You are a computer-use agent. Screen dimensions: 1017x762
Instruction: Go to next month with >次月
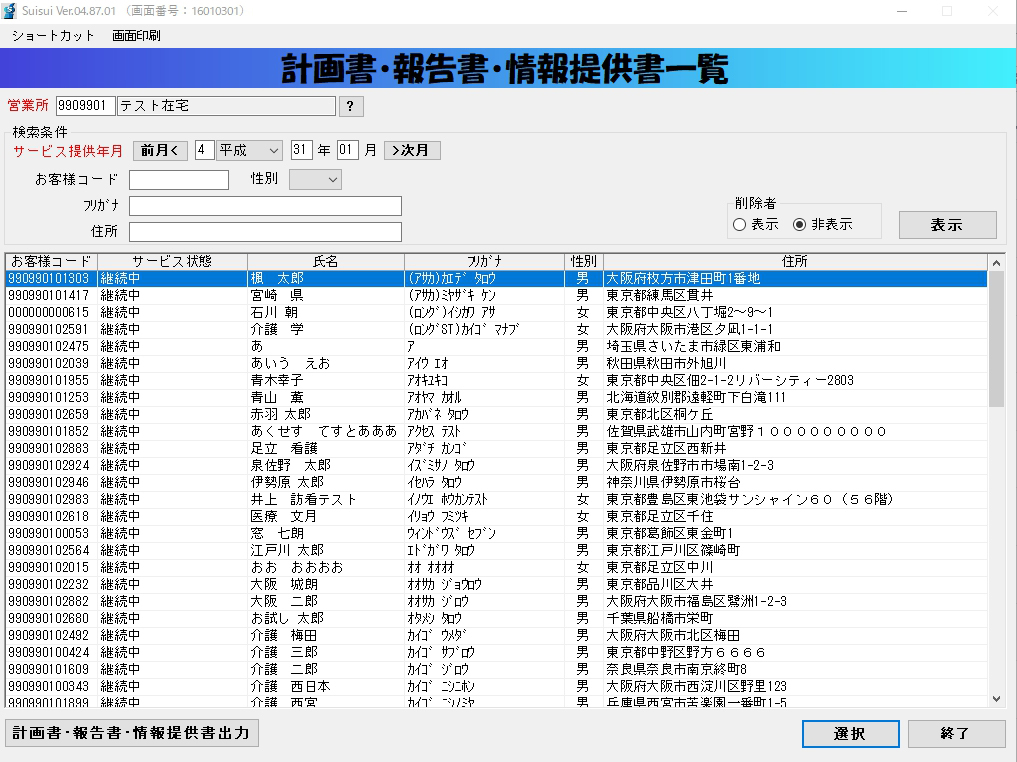pos(413,150)
